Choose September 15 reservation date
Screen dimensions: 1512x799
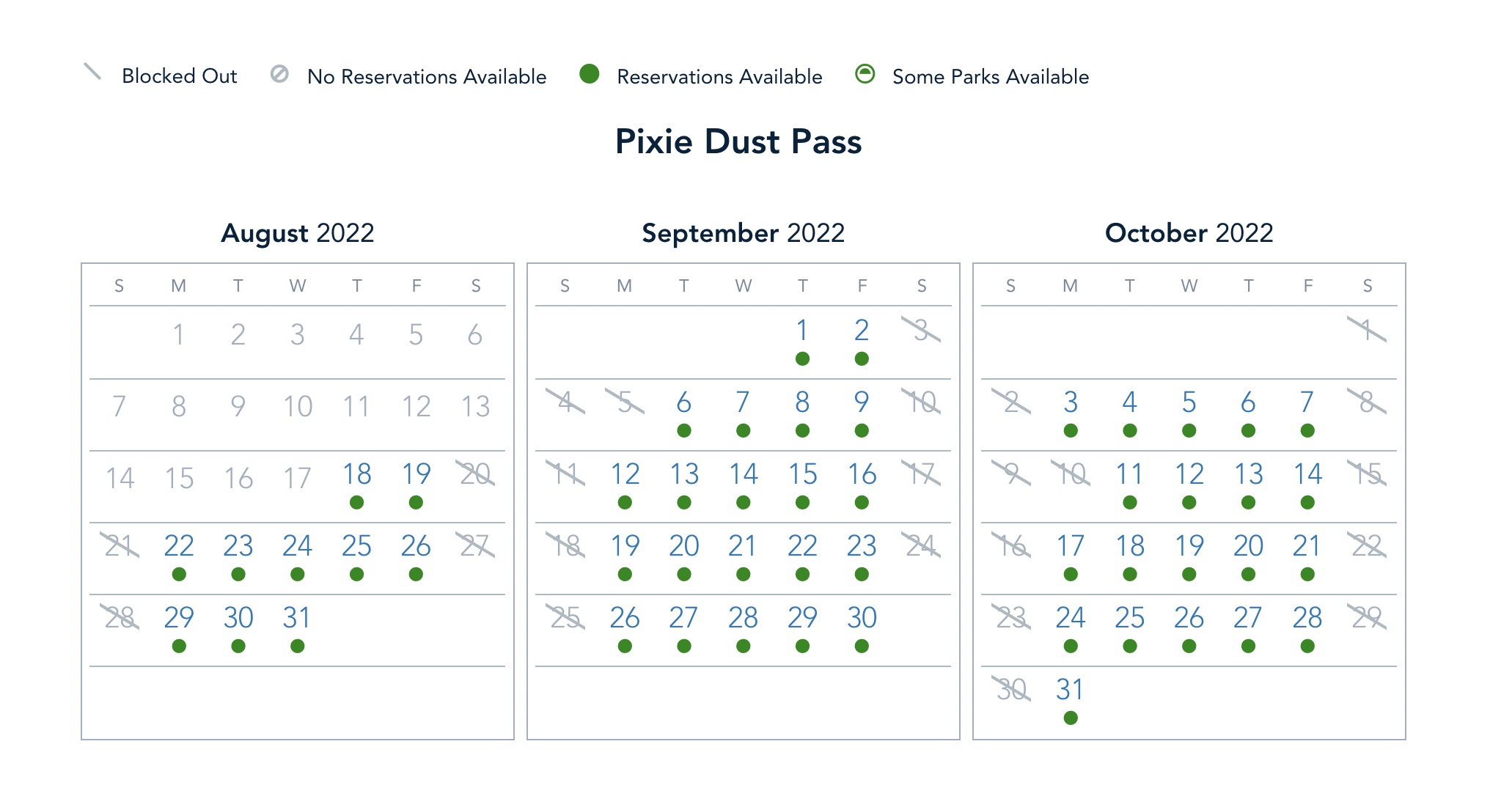coord(803,474)
